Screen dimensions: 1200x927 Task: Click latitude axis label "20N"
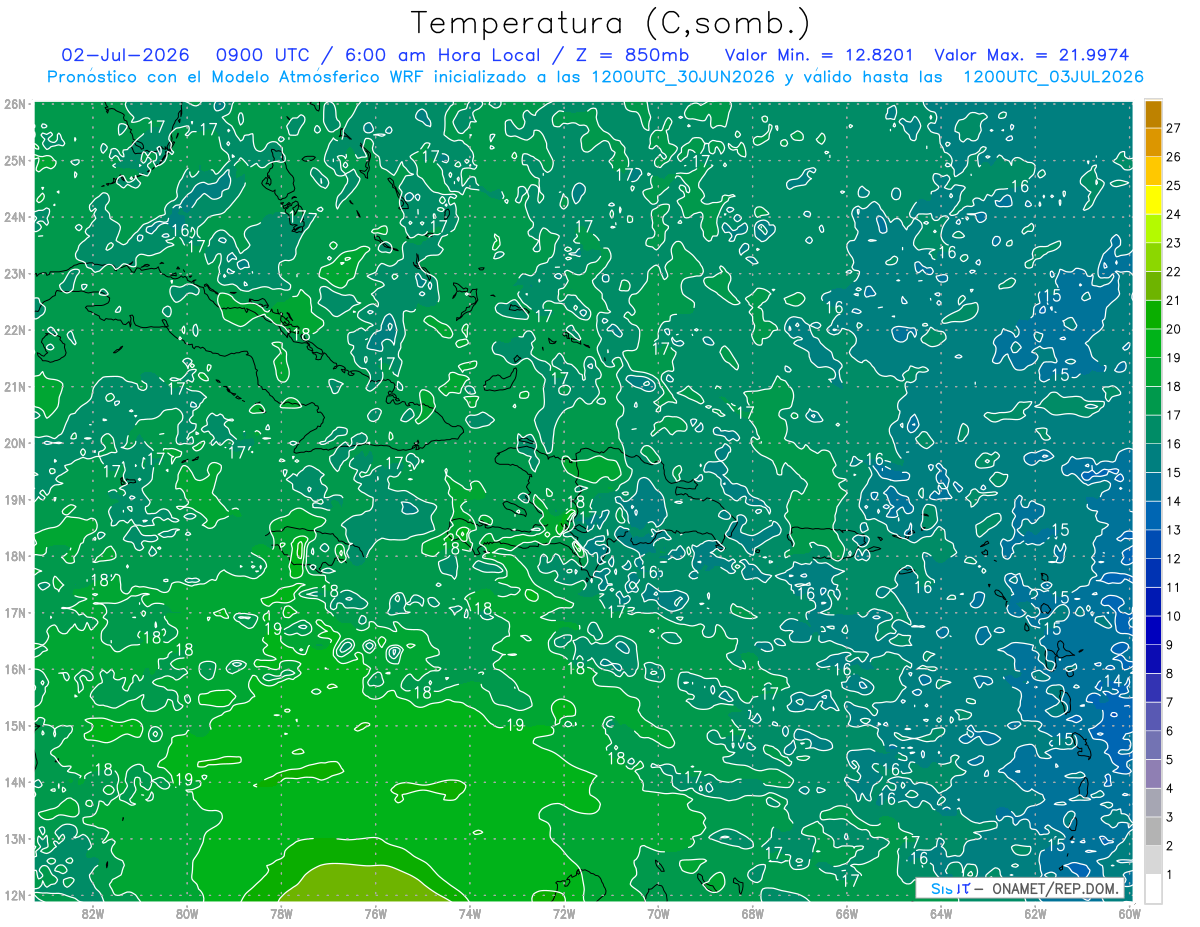pyautogui.click(x=15, y=442)
